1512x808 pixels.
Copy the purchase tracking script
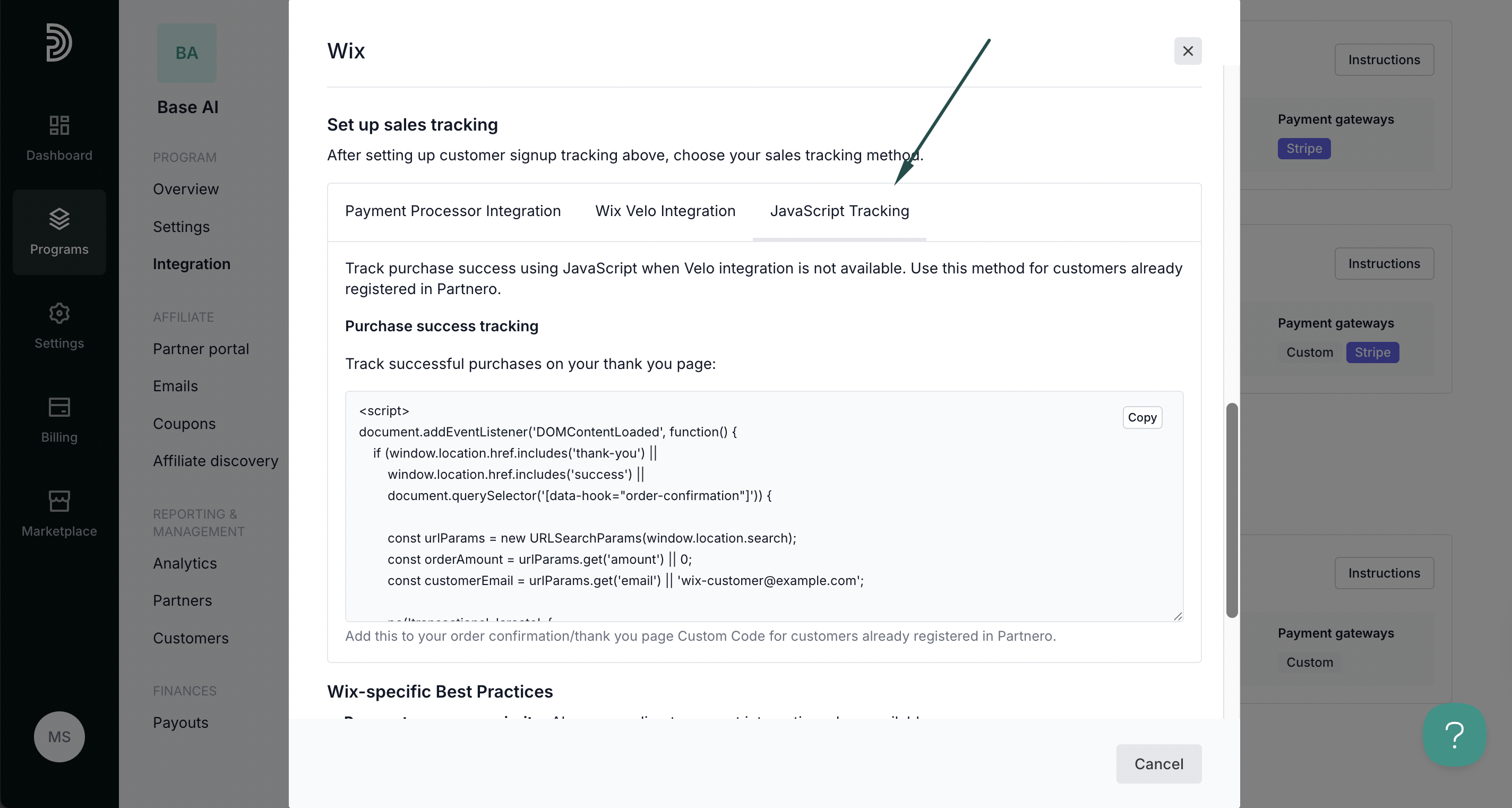(x=1141, y=417)
